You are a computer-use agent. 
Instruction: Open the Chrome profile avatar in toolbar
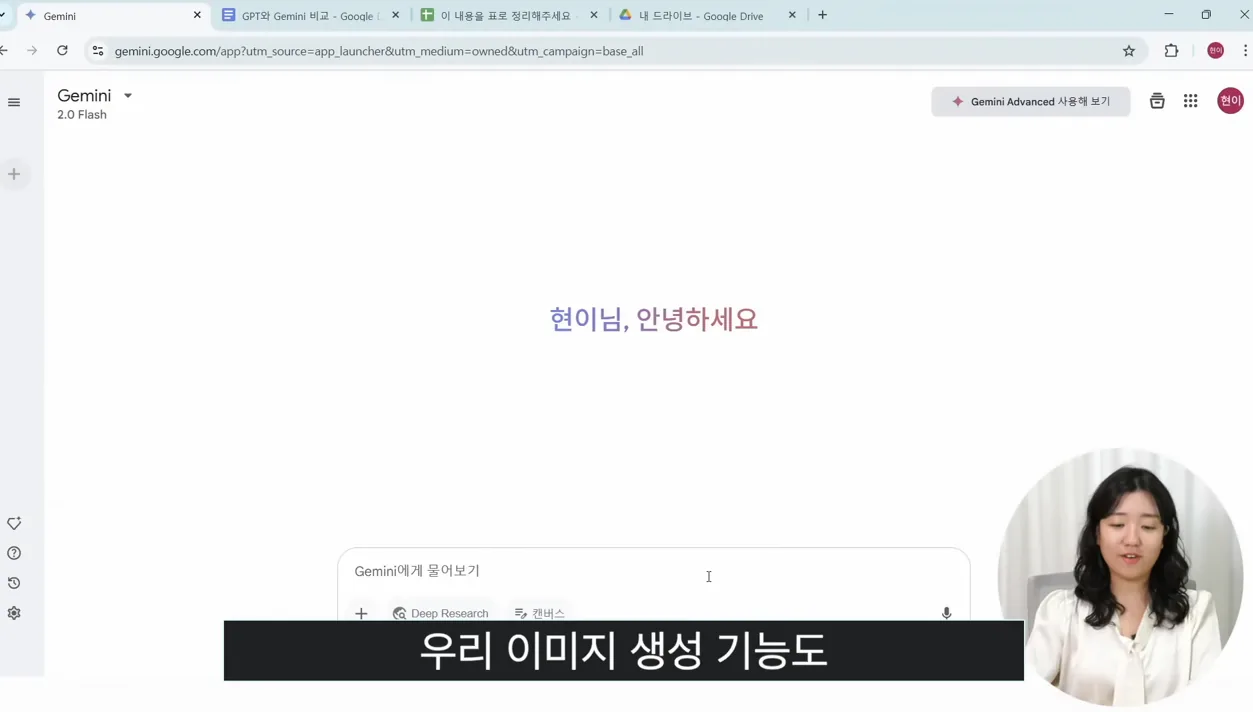point(1215,51)
